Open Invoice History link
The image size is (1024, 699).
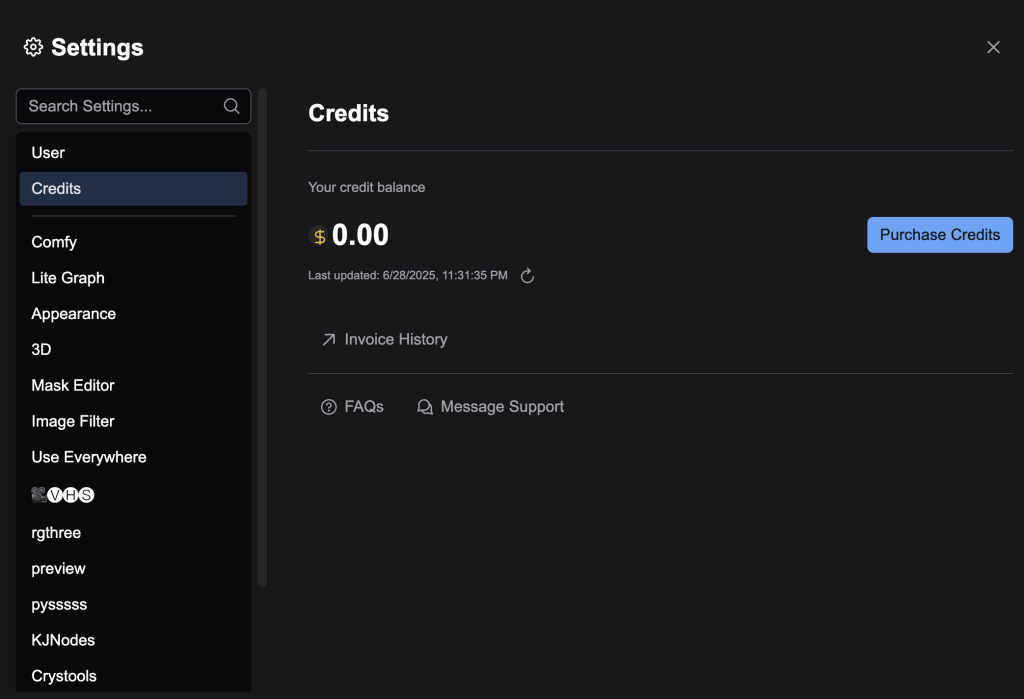(385, 340)
